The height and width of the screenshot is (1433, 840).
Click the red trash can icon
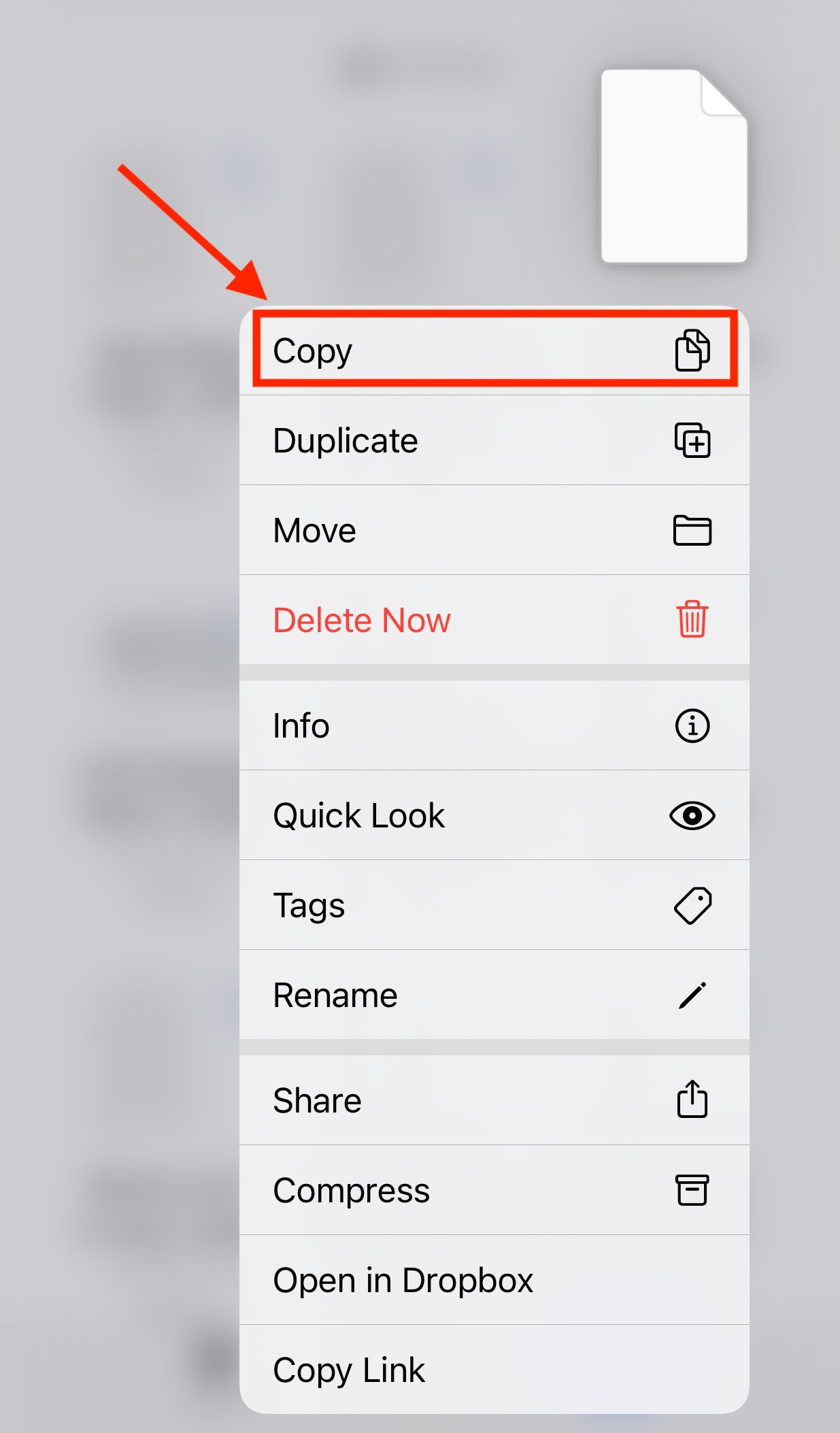pos(692,619)
